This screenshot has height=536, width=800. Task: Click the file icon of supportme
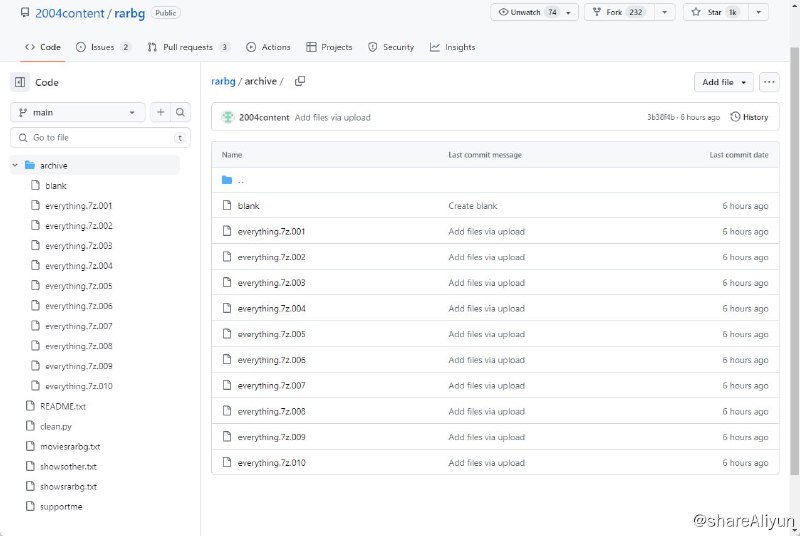30,506
